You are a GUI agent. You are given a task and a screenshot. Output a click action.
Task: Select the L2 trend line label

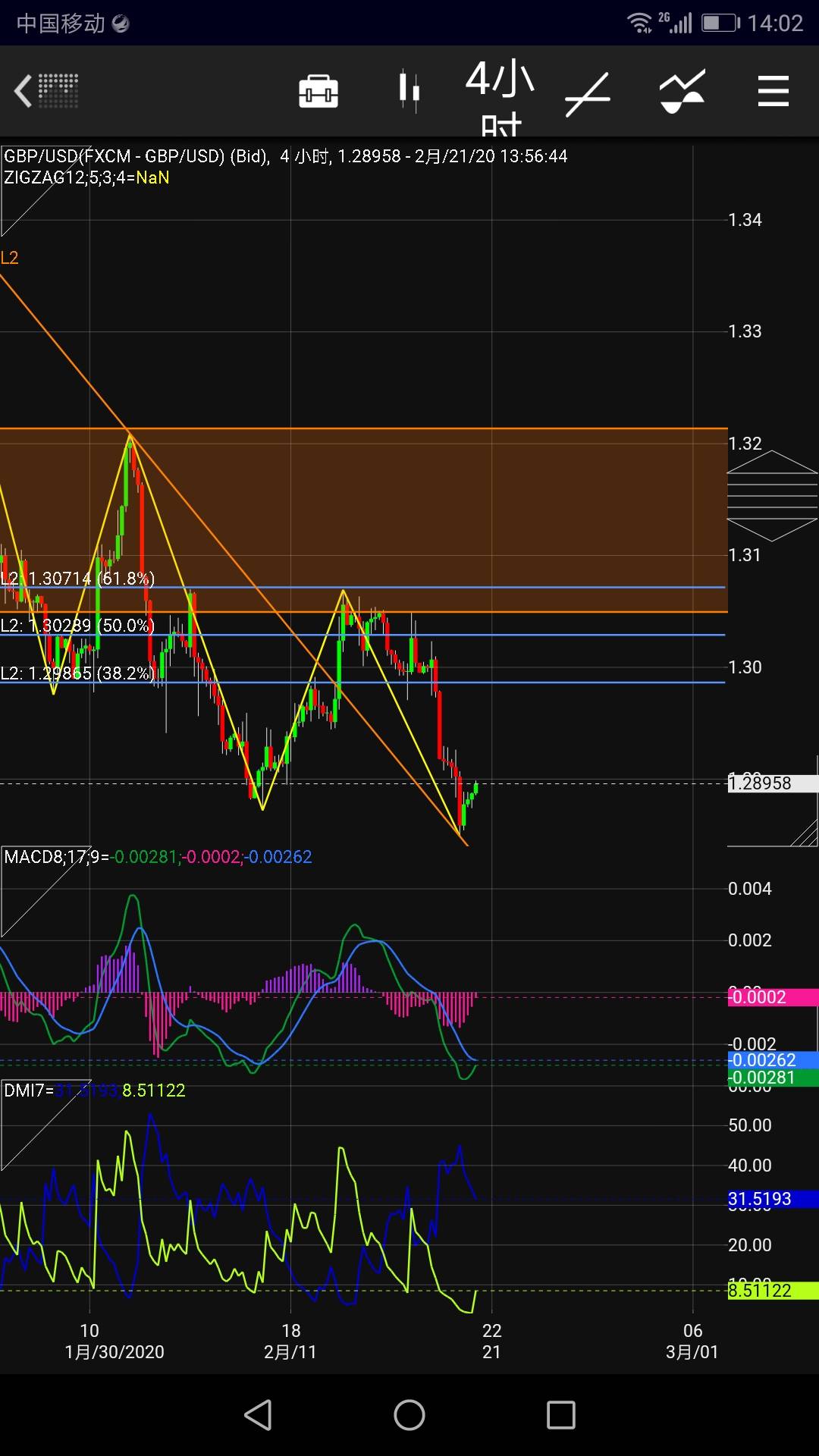coord(9,258)
